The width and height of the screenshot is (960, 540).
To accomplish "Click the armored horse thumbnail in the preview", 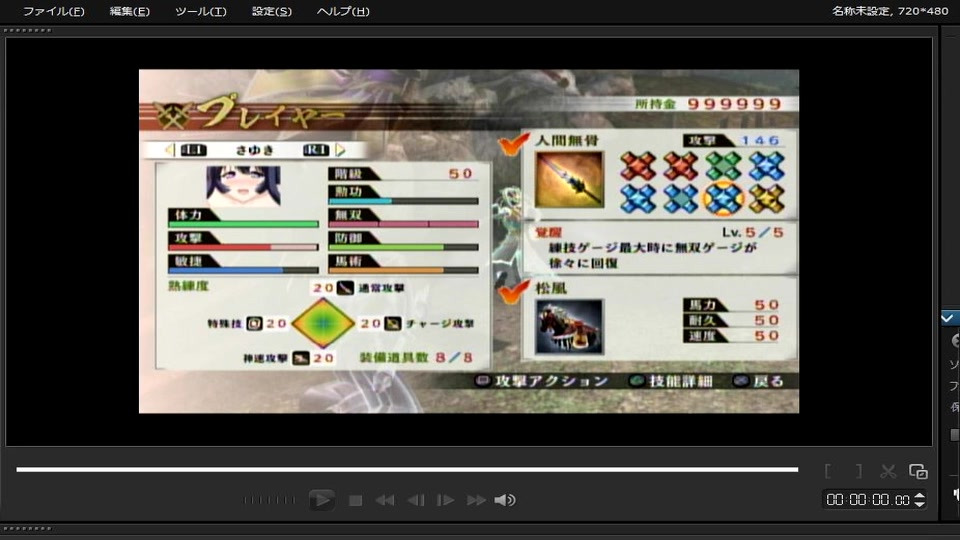I will pos(569,327).
